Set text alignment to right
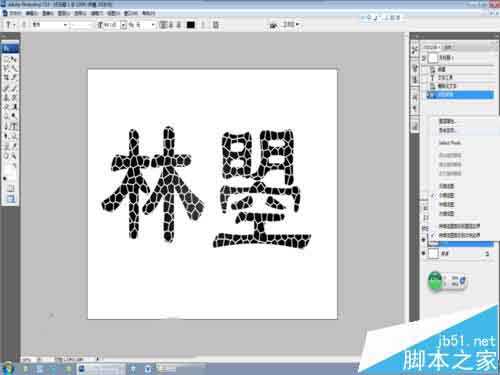 (179, 25)
